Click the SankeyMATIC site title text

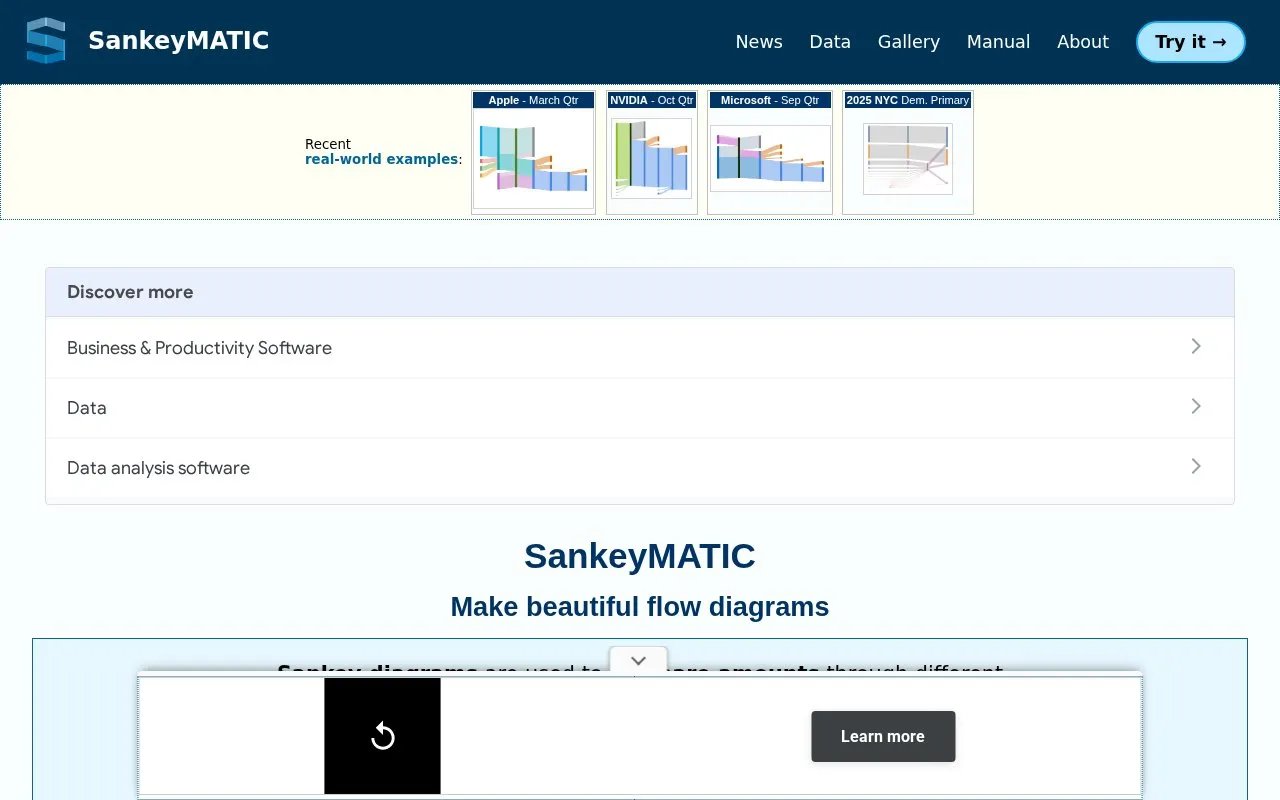coord(179,41)
